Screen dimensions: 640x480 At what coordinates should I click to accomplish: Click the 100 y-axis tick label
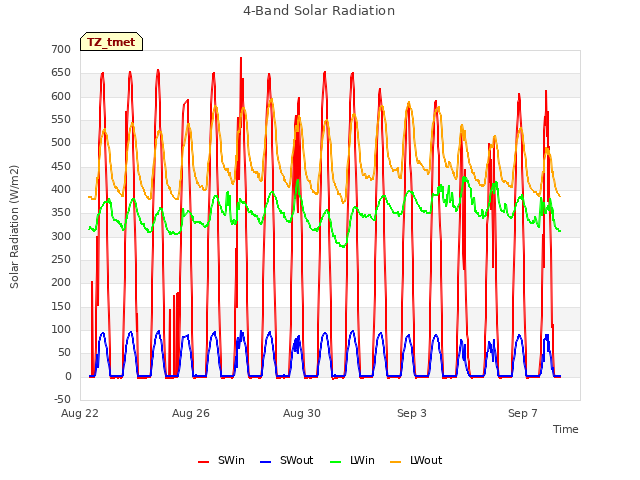[x=61, y=329]
